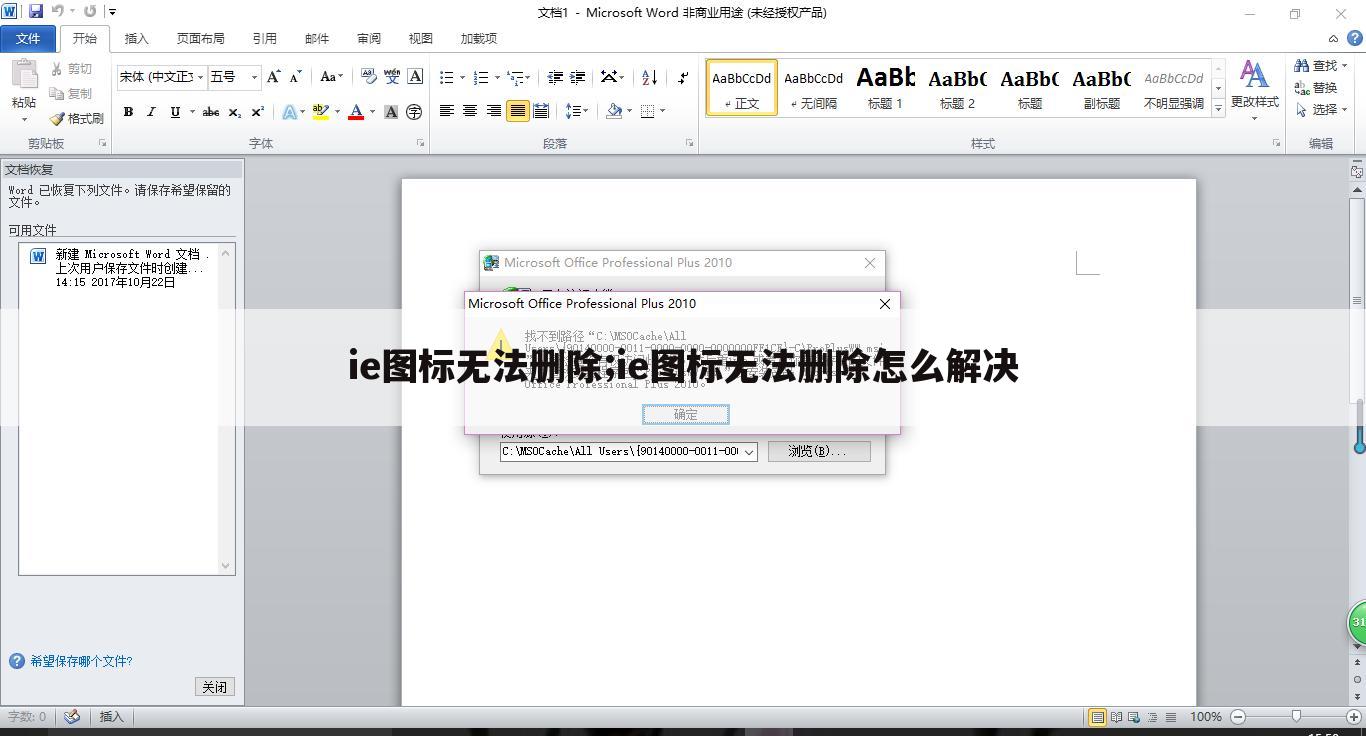Open the Font dialog launcher
The width and height of the screenshot is (1366, 736).
421,144
